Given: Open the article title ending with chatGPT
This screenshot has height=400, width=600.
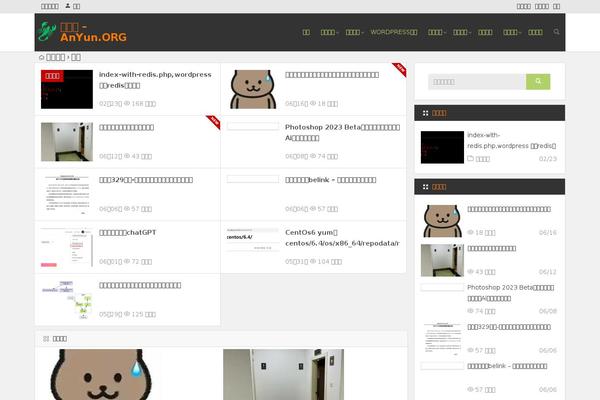Looking at the screenshot, I should pyautogui.click(x=127, y=232).
